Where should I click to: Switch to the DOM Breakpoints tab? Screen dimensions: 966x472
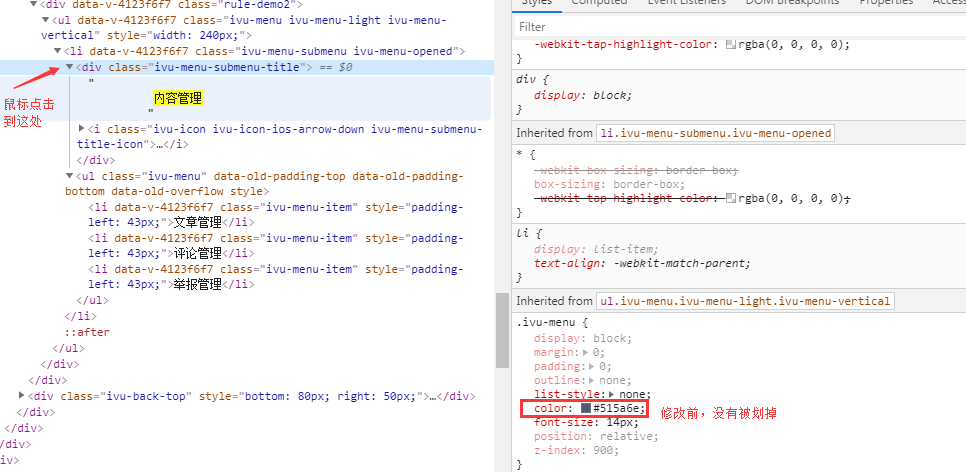(792, 2)
